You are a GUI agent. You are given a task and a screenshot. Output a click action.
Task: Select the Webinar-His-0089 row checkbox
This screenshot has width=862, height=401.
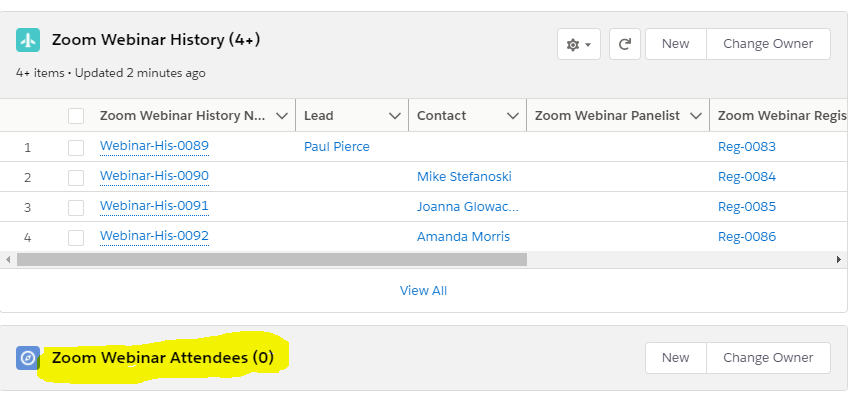coord(76,147)
